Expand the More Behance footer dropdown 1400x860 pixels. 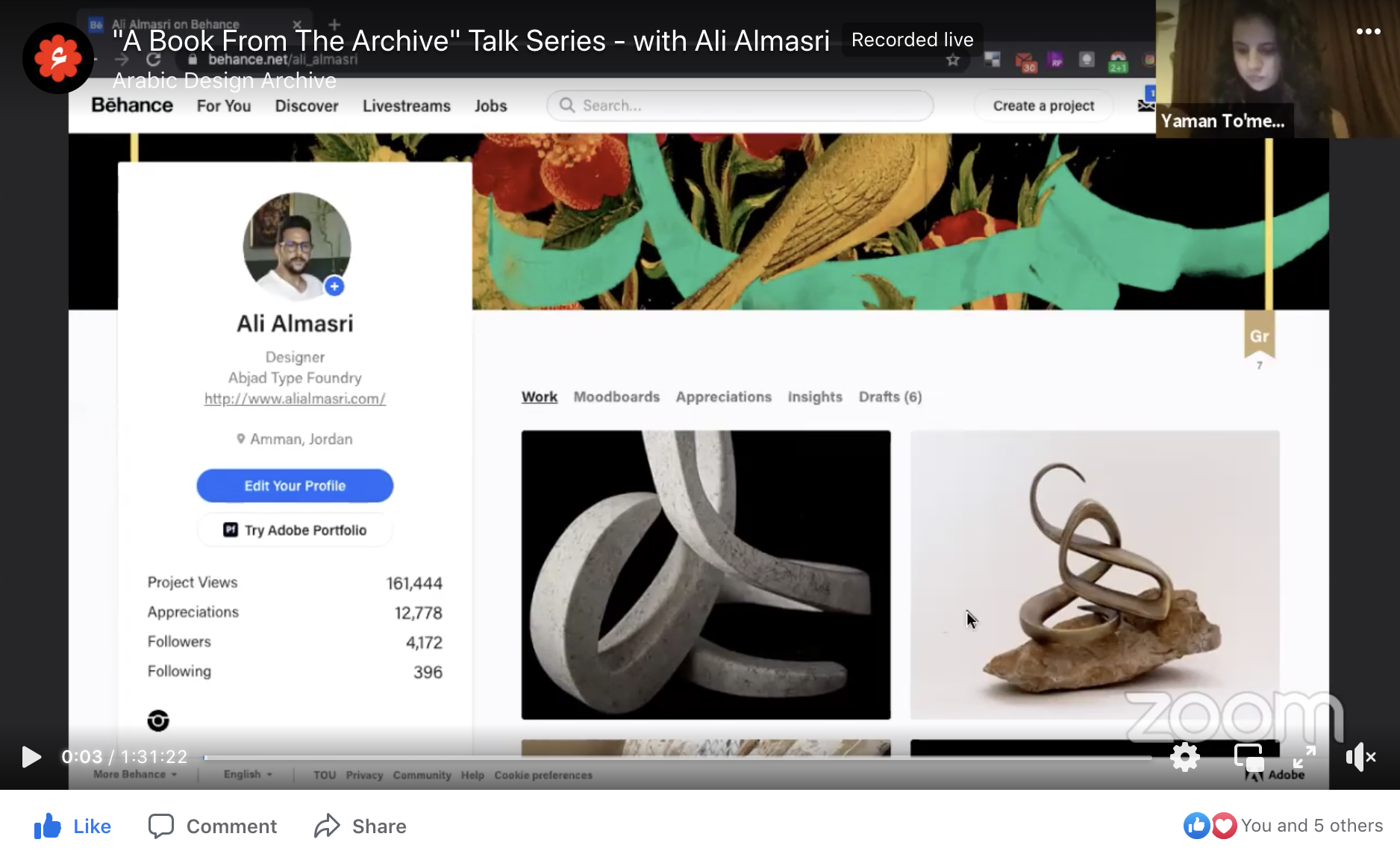coord(135,775)
